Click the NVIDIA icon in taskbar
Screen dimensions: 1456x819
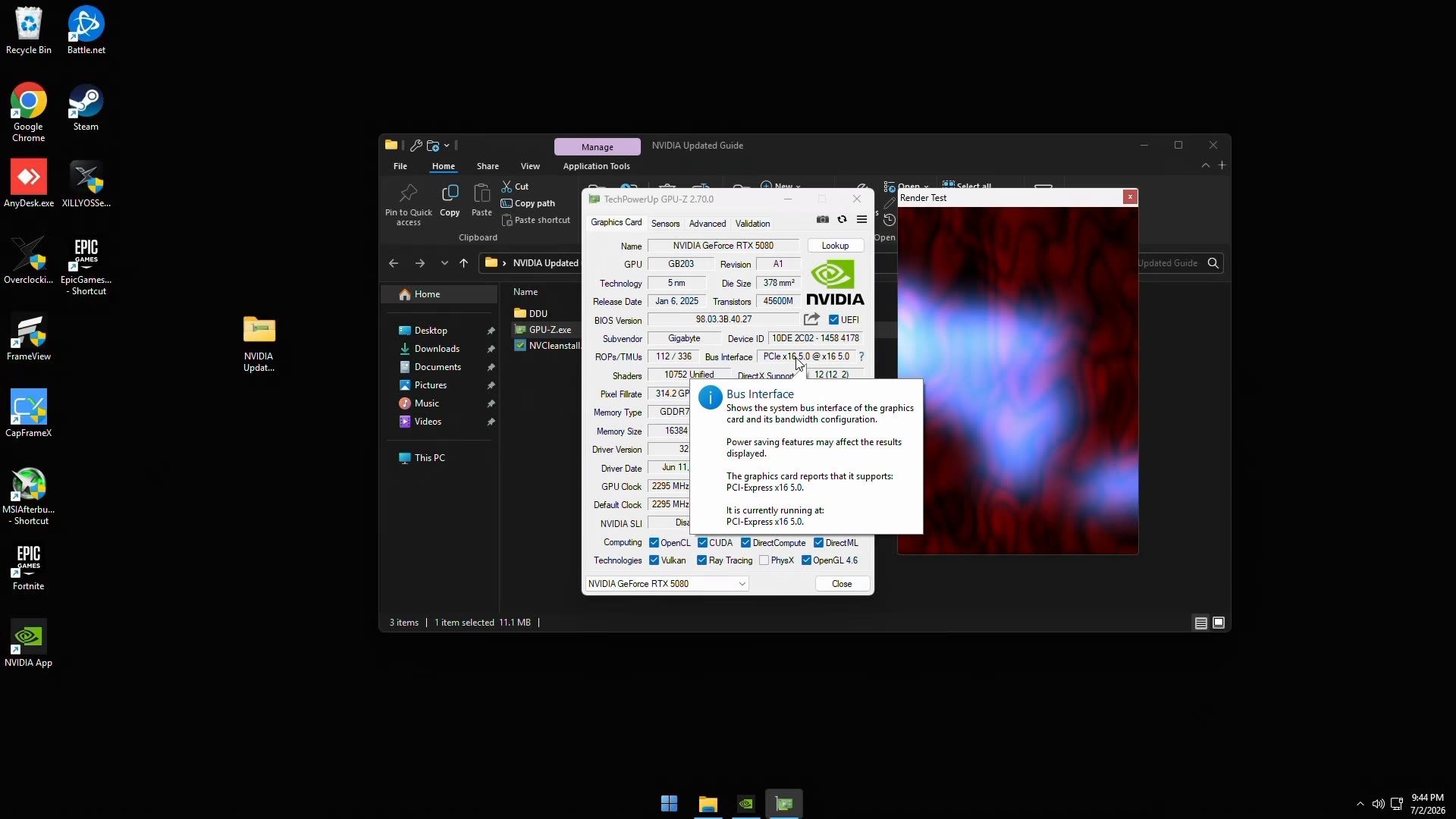pos(746,804)
